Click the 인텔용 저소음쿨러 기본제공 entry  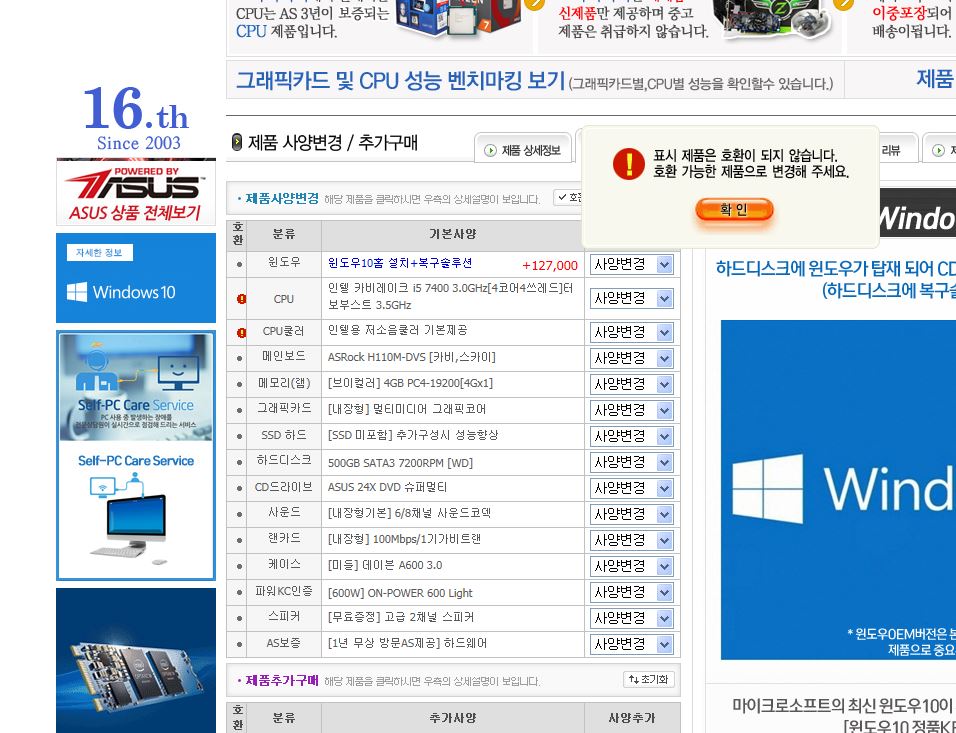click(x=398, y=330)
